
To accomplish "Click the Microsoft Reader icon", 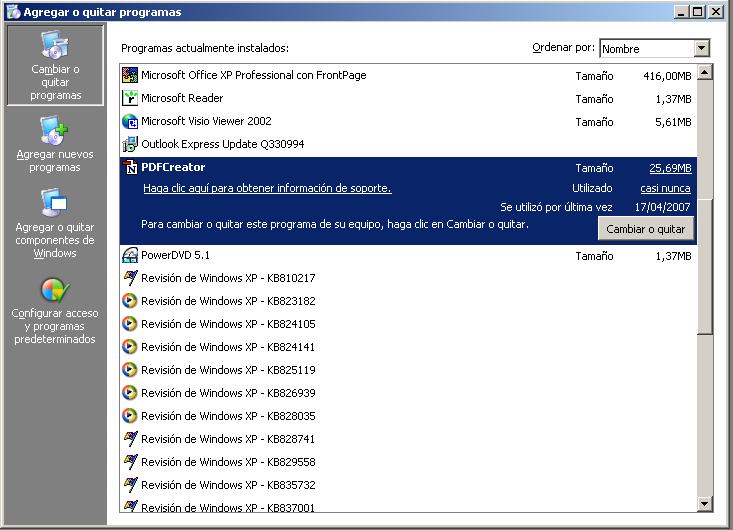I will pos(130,98).
